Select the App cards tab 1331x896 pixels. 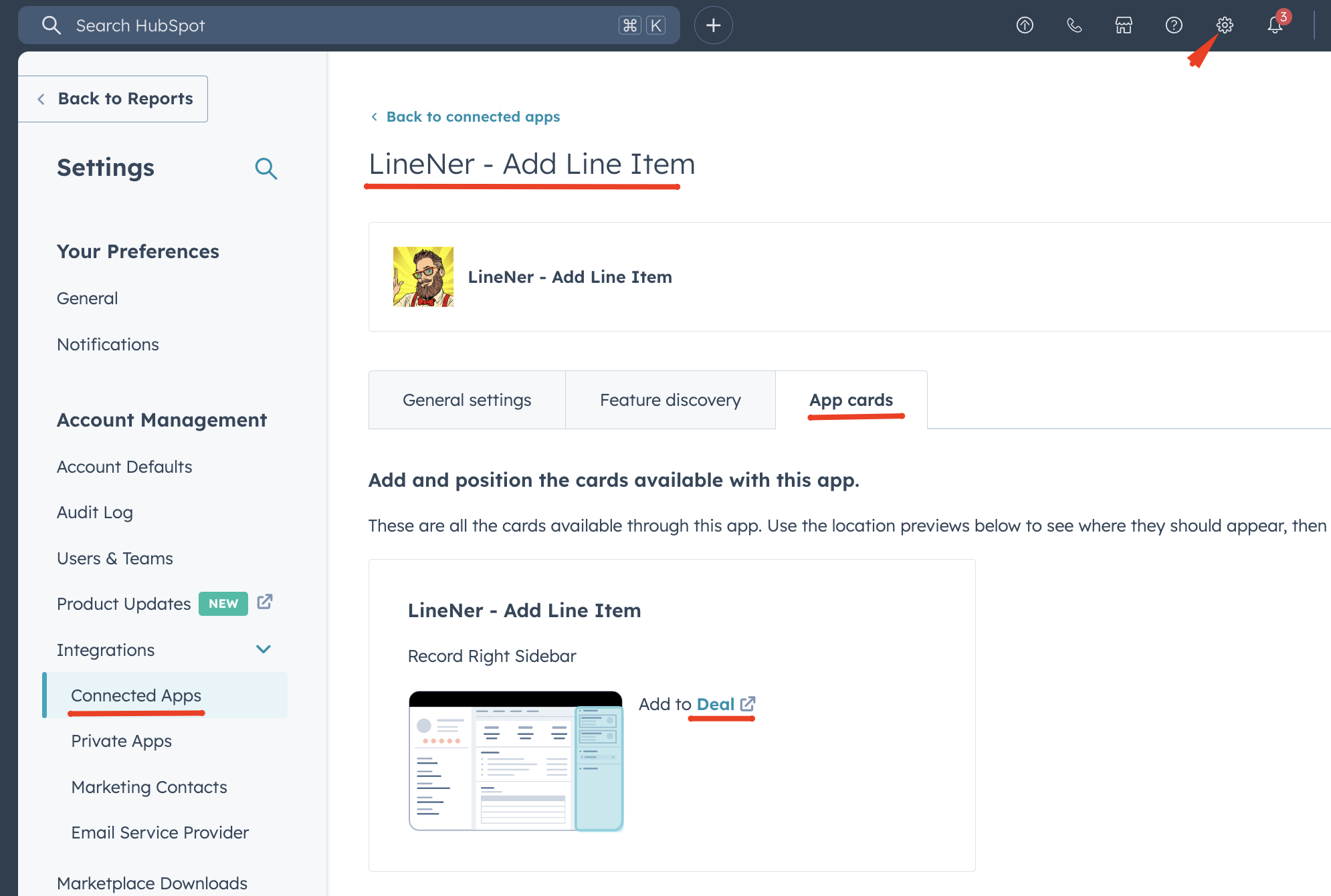coord(851,400)
